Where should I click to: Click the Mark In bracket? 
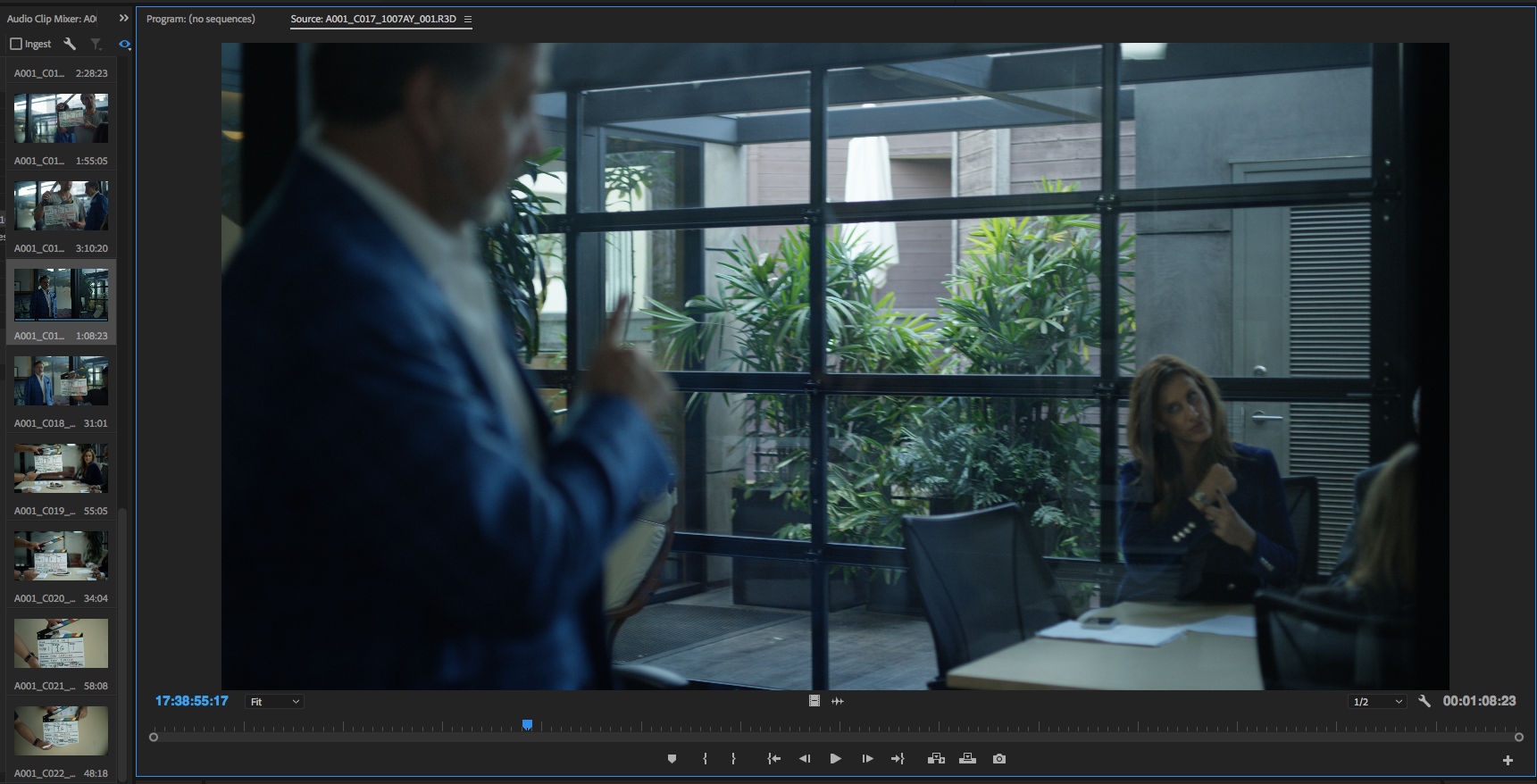pyautogui.click(x=705, y=759)
